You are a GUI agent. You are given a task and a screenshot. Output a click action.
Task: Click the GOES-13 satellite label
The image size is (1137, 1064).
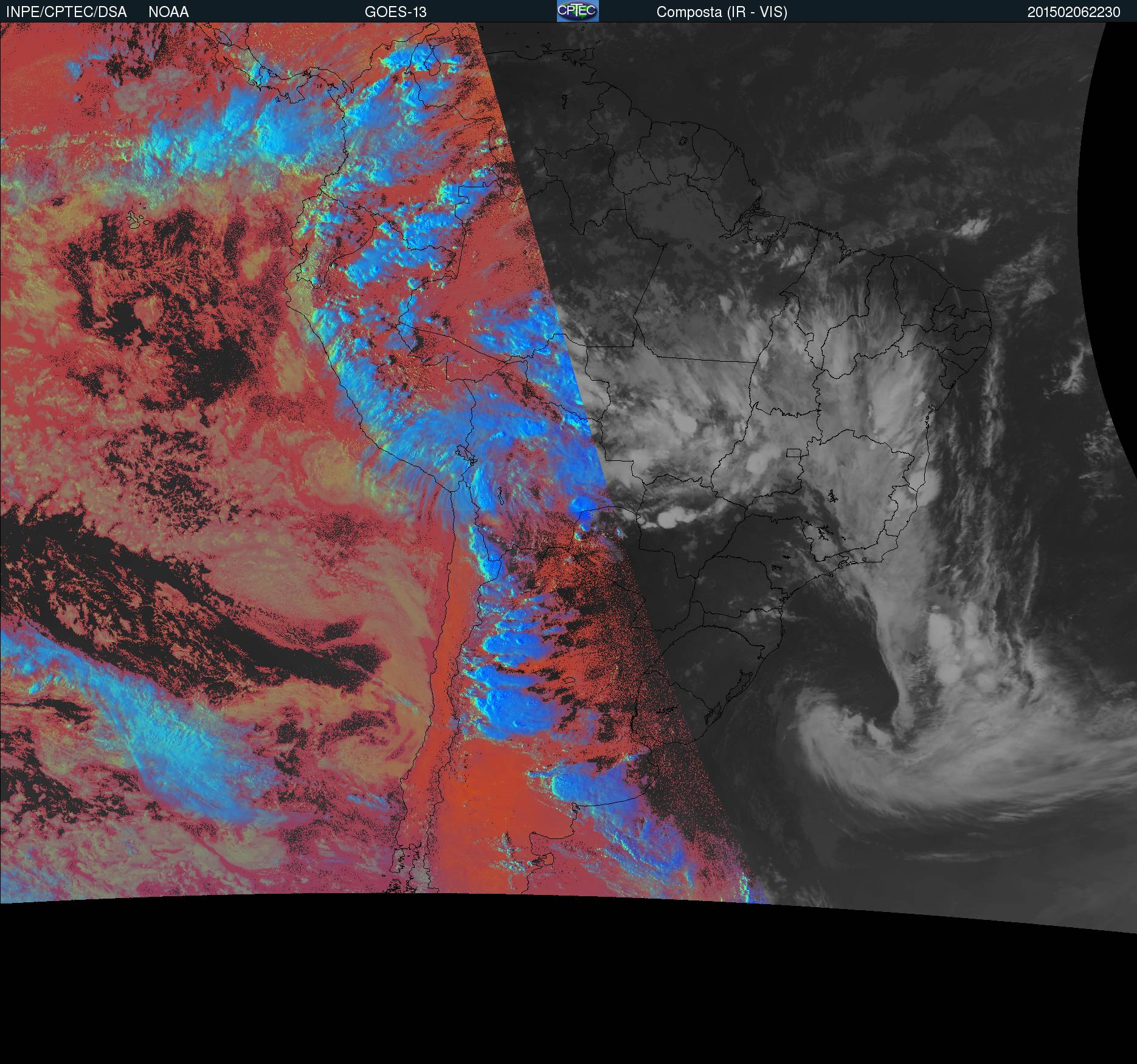(395, 12)
